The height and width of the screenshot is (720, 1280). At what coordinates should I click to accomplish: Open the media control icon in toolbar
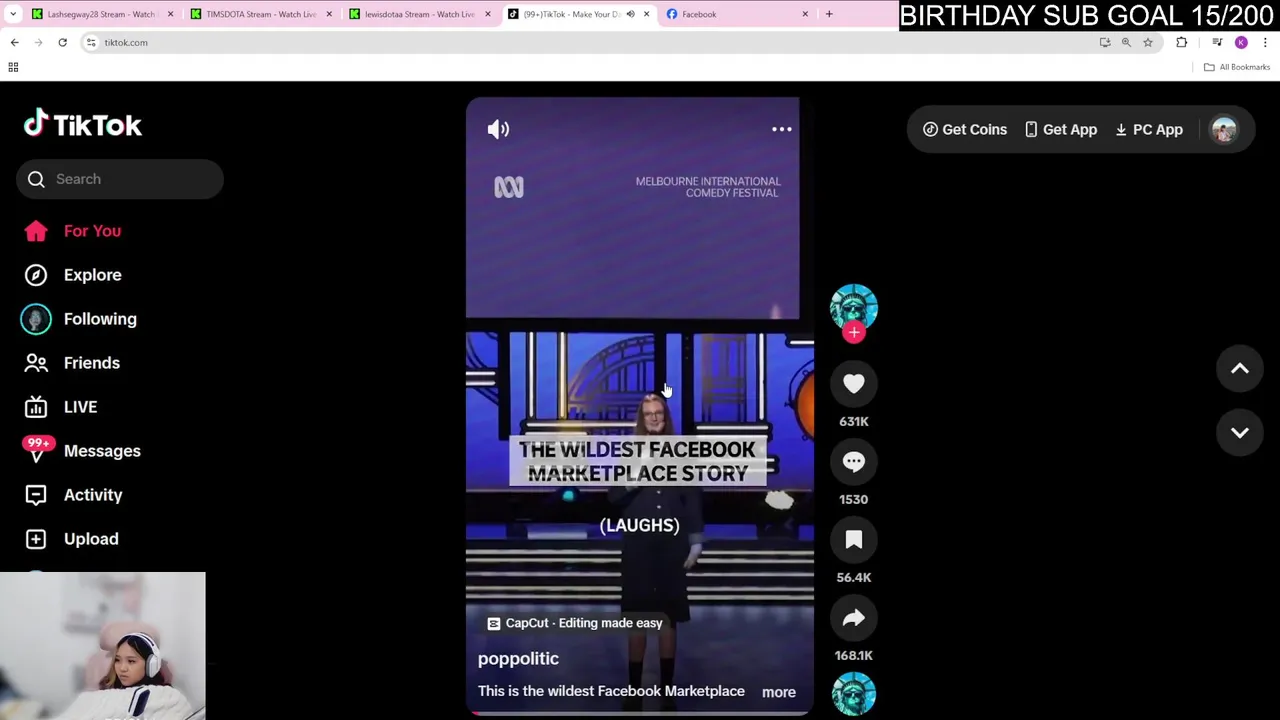(1217, 42)
